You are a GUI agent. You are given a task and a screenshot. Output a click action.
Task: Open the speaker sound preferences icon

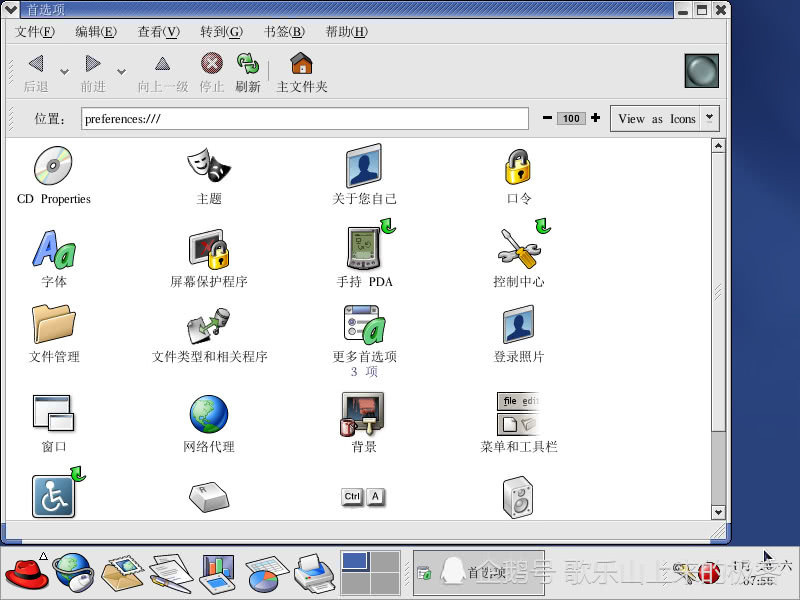click(x=518, y=497)
